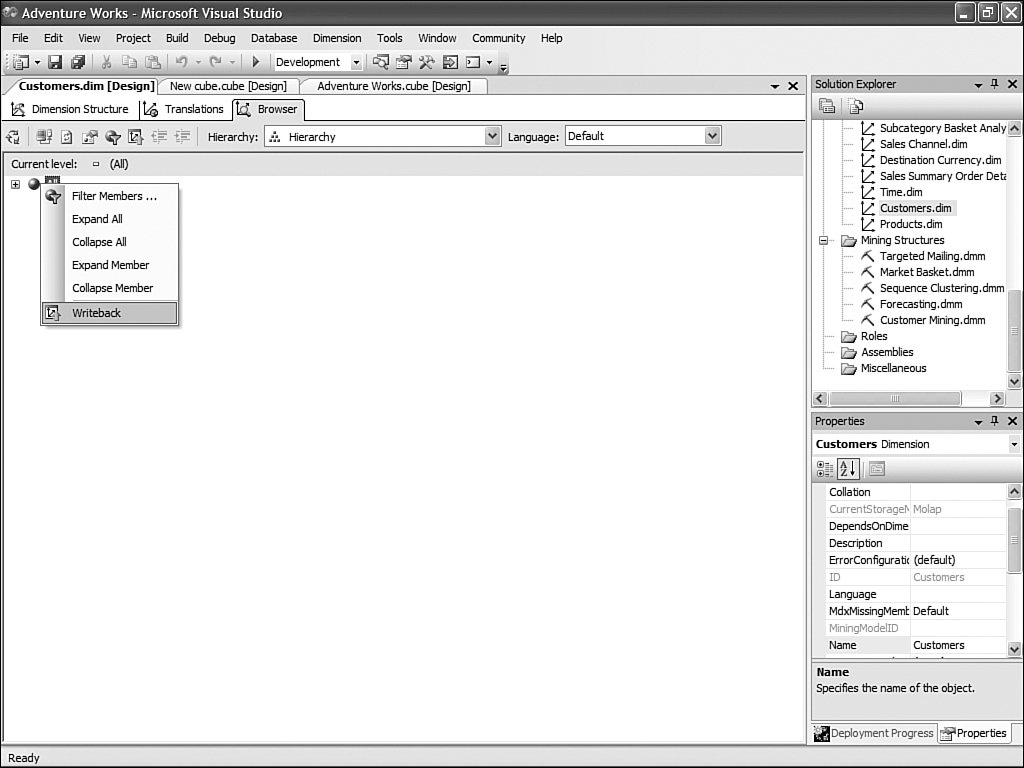Select Targeted Mailing.dmm item
The height and width of the screenshot is (768, 1024).
coord(932,256)
